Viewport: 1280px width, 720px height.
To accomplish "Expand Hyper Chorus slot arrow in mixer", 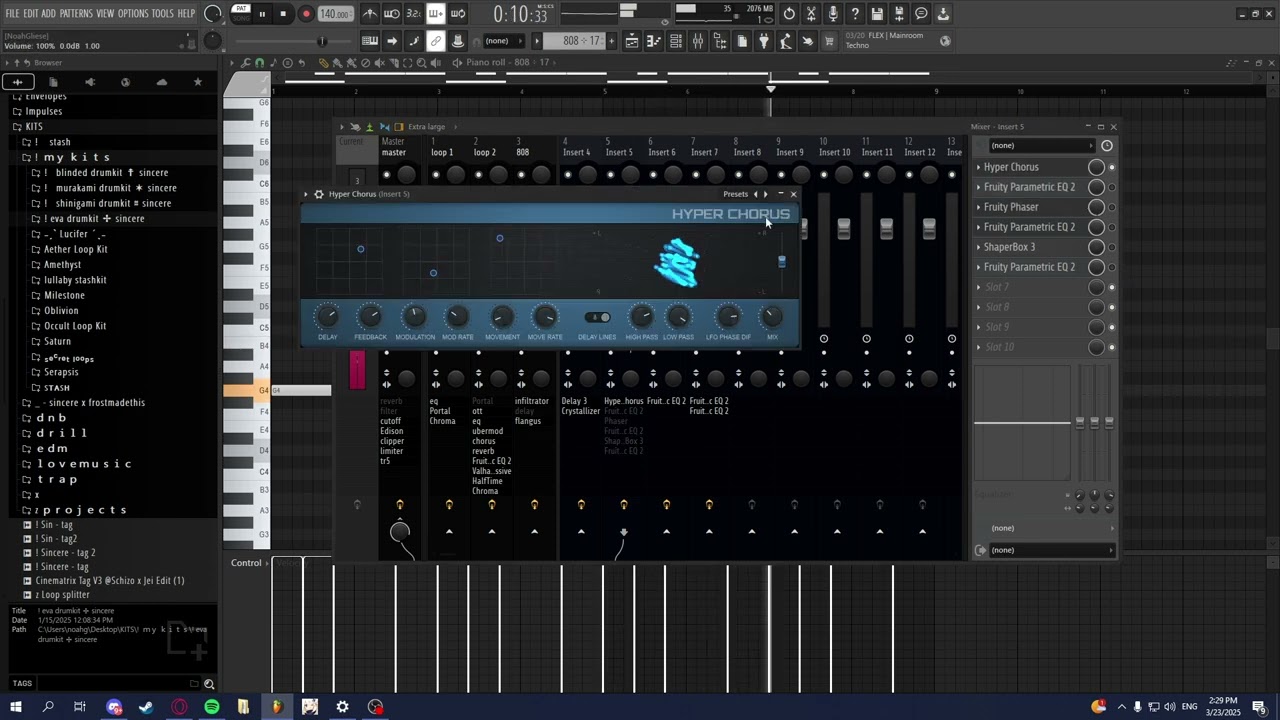I will pyautogui.click(x=979, y=167).
